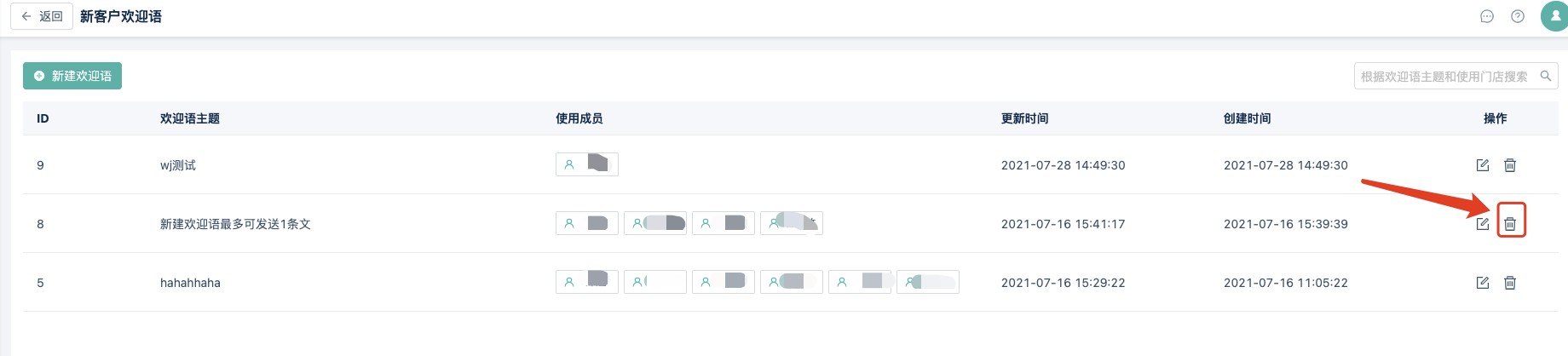The height and width of the screenshot is (356, 1568).
Task: Click the 创建时间 column header
Action: click(1247, 118)
